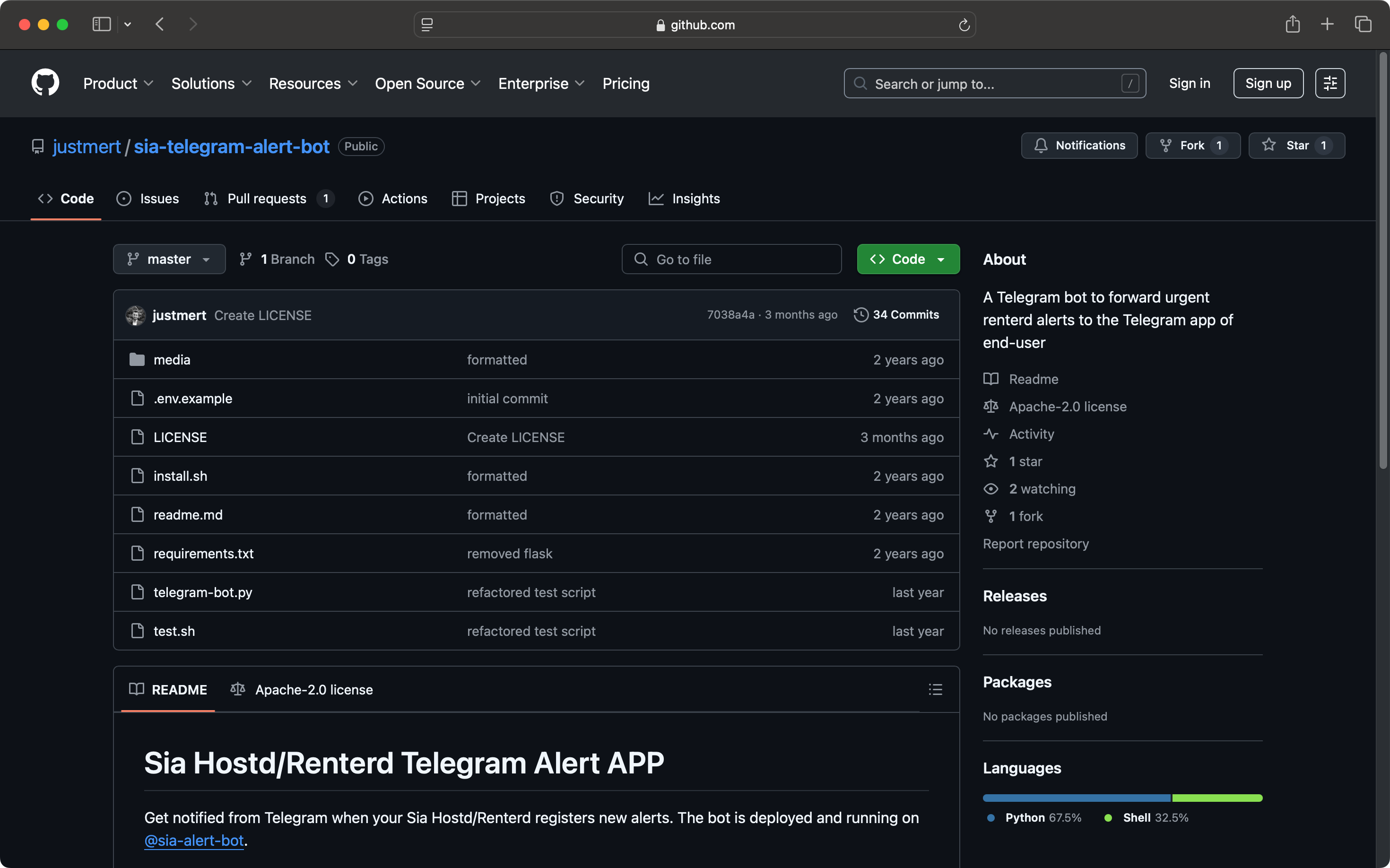Open sia-telegram-alert-bot repository link

point(231,147)
